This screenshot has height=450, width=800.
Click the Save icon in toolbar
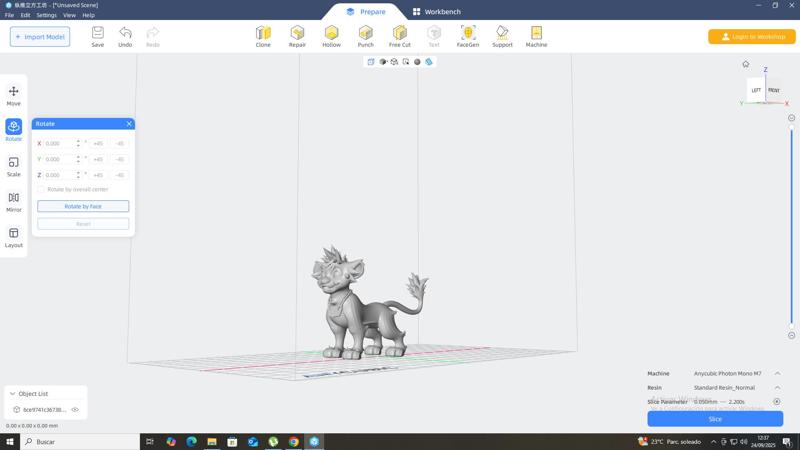(97, 37)
